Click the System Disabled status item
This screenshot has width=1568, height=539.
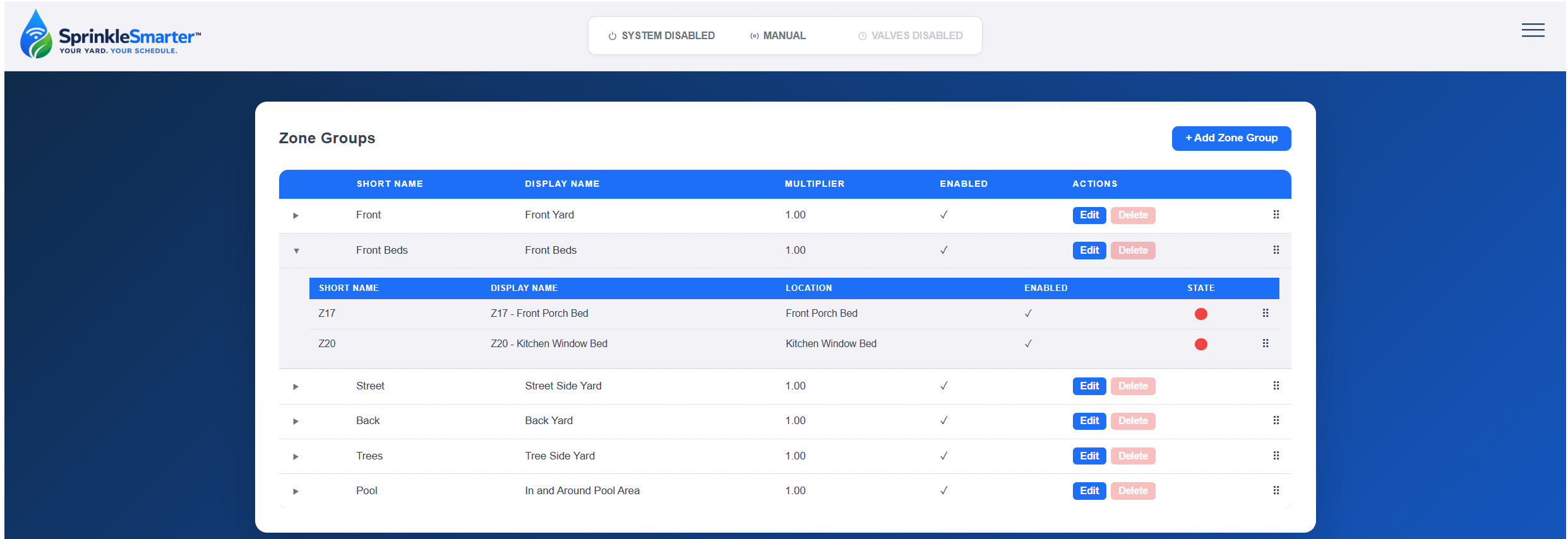click(661, 36)
